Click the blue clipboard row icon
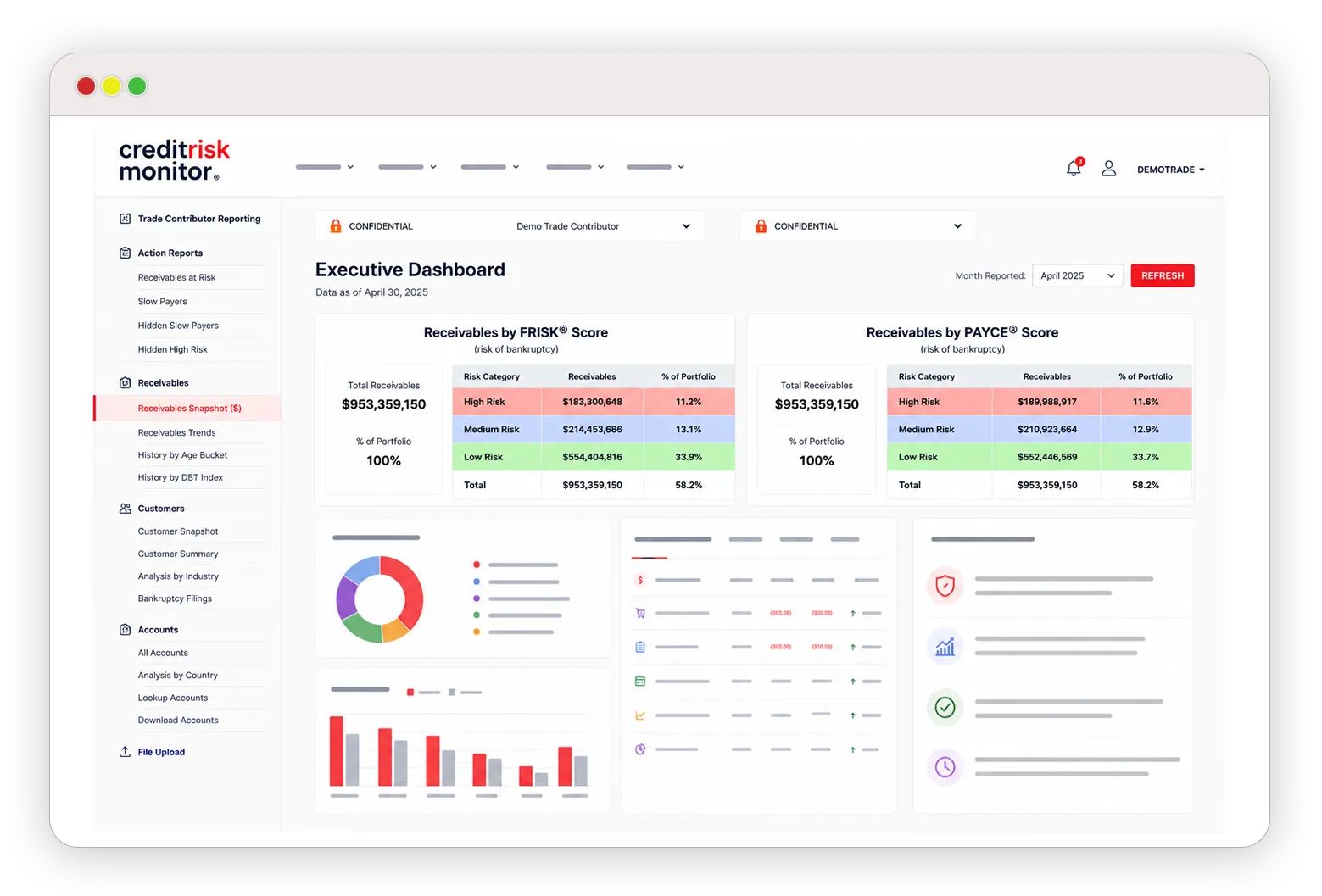1322x896 pixels. pos(640,647)
